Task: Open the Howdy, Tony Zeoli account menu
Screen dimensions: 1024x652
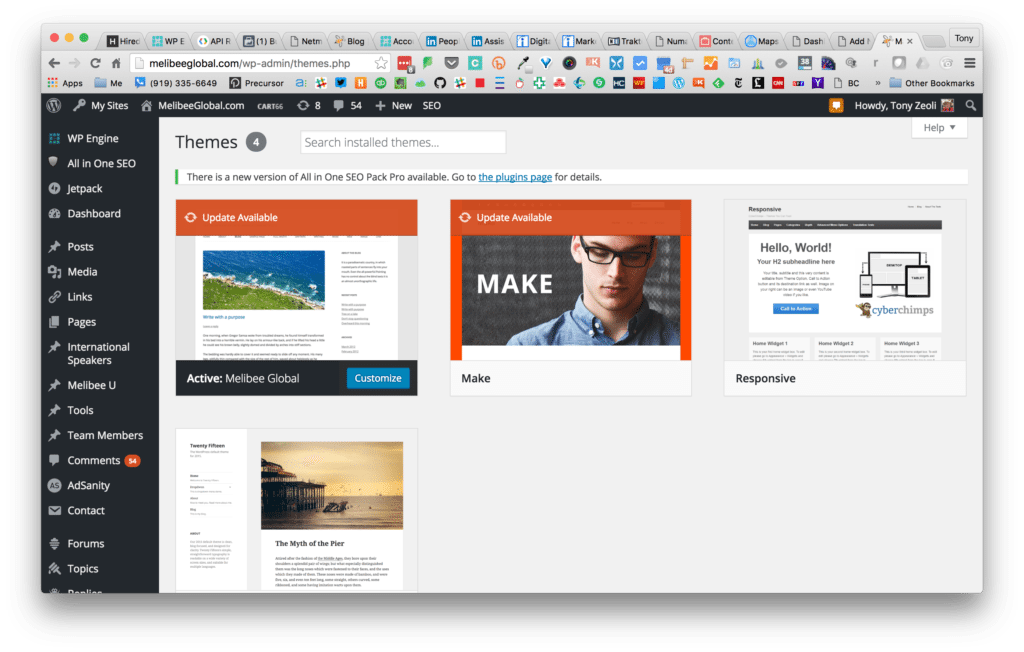Action: point(904,105)
